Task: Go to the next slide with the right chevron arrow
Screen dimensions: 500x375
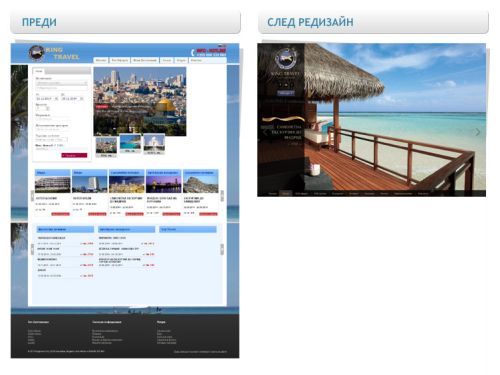Action: coord(478,132)
